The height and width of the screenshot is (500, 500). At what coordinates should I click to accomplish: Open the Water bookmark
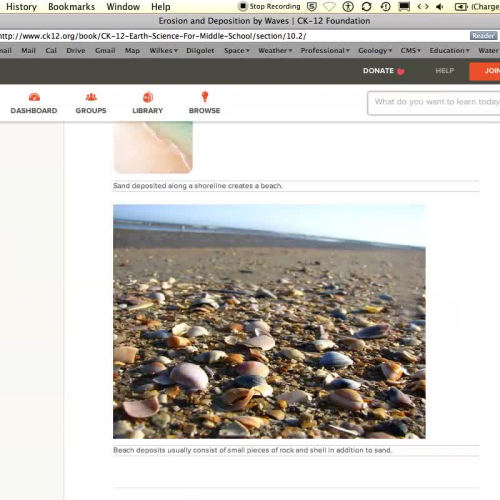(x=489, y=51)
